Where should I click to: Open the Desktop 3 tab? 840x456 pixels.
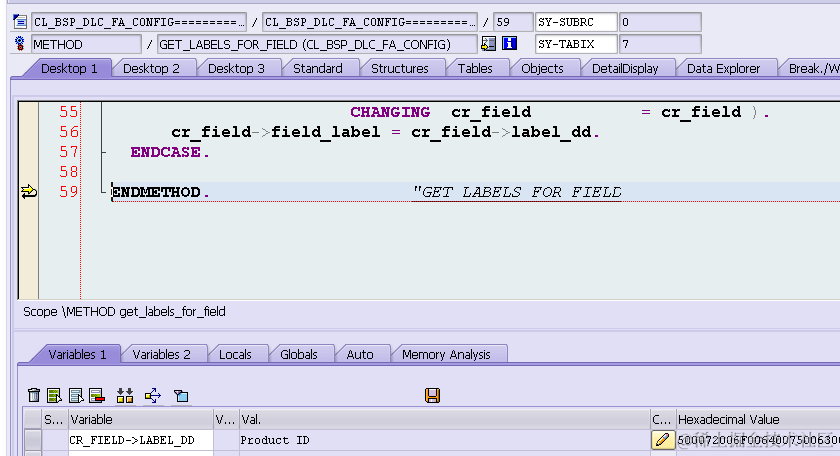236,69
